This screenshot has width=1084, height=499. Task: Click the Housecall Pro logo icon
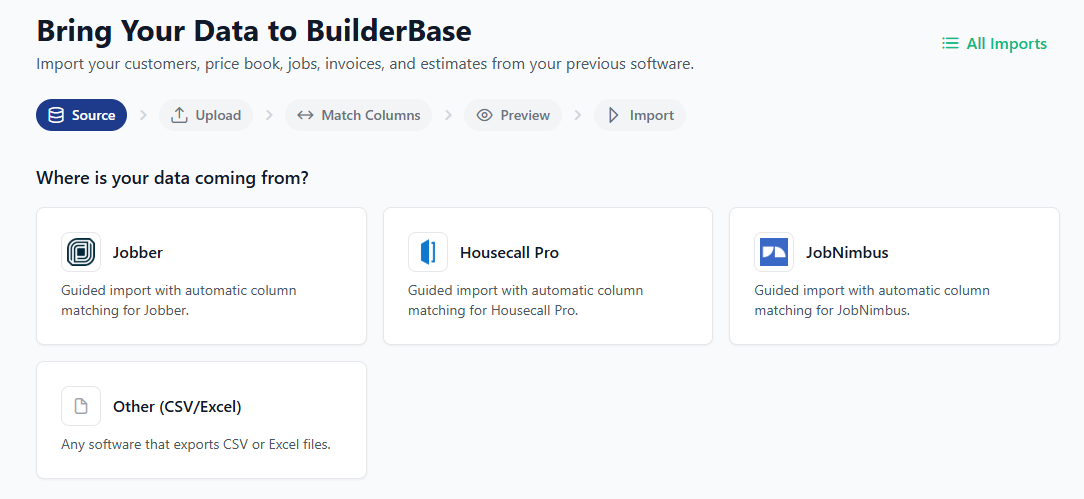point(428,252)
